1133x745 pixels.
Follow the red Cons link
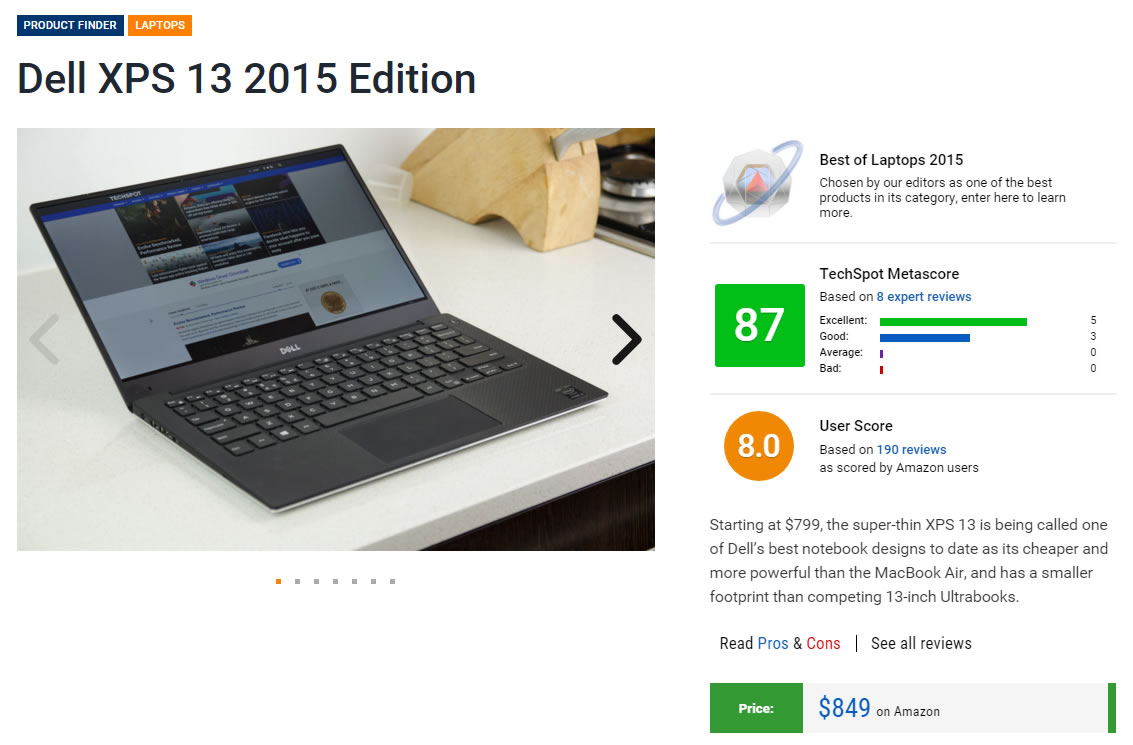tap(823, 643)
